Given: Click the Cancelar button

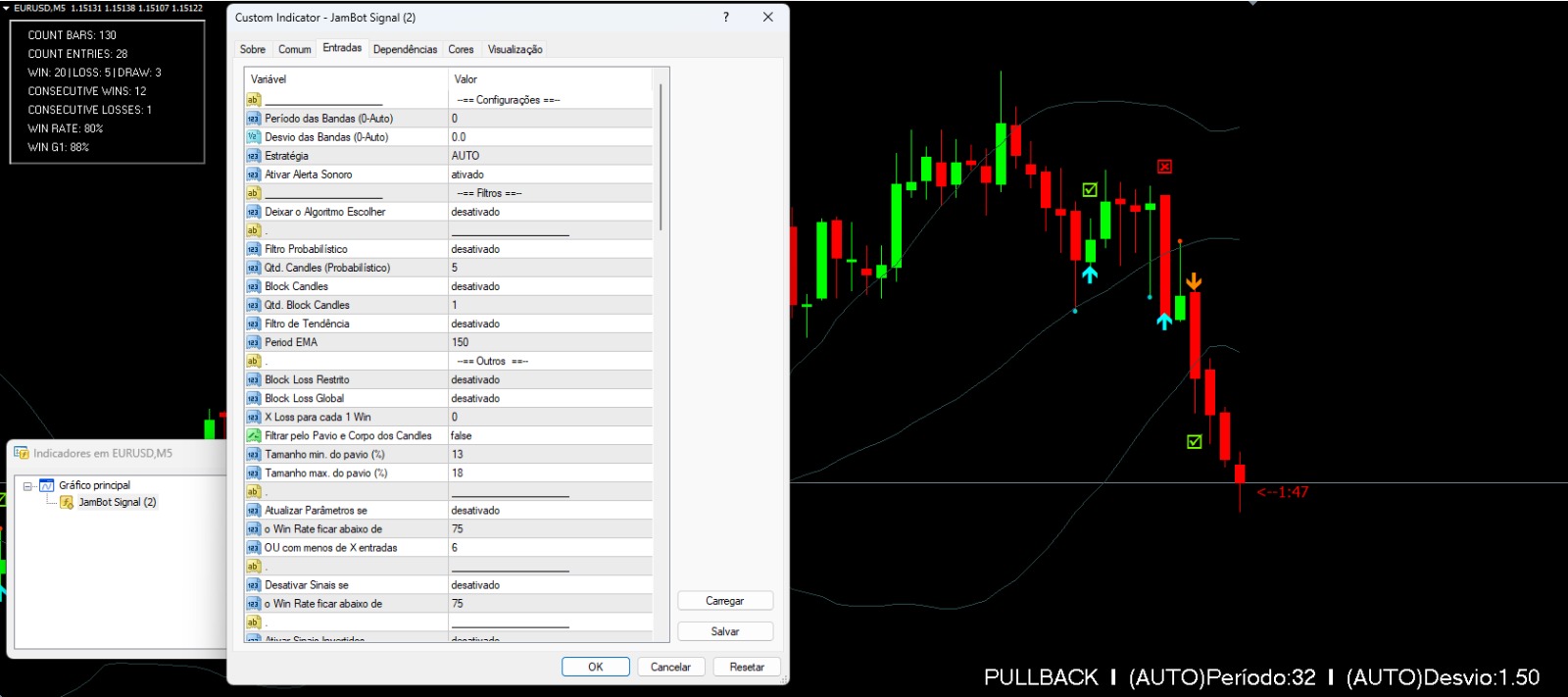Looking at the screenshot, I should coord(670,667).
